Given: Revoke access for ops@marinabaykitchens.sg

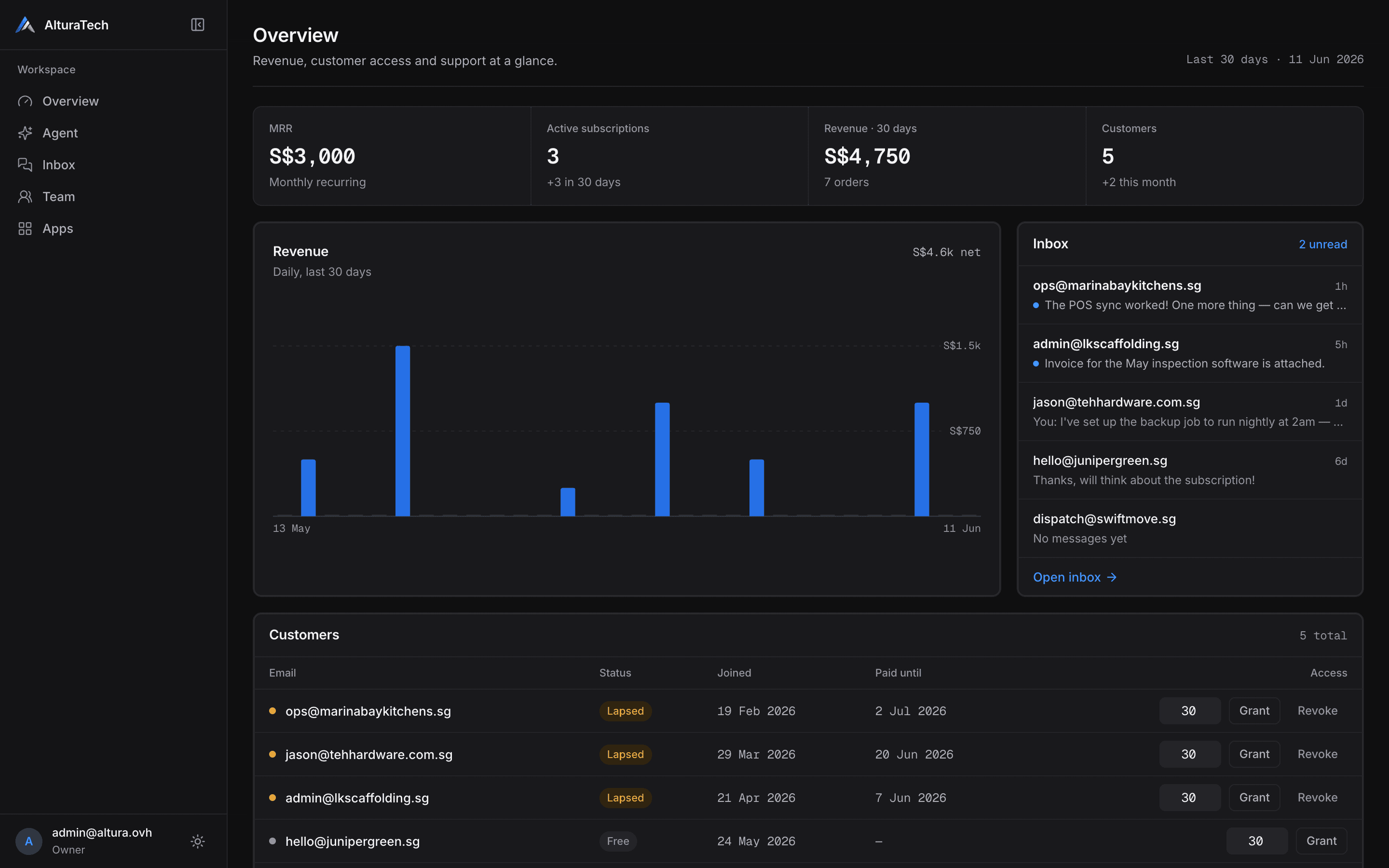Looking at the screenshot, I should (x=1317, y=711).
